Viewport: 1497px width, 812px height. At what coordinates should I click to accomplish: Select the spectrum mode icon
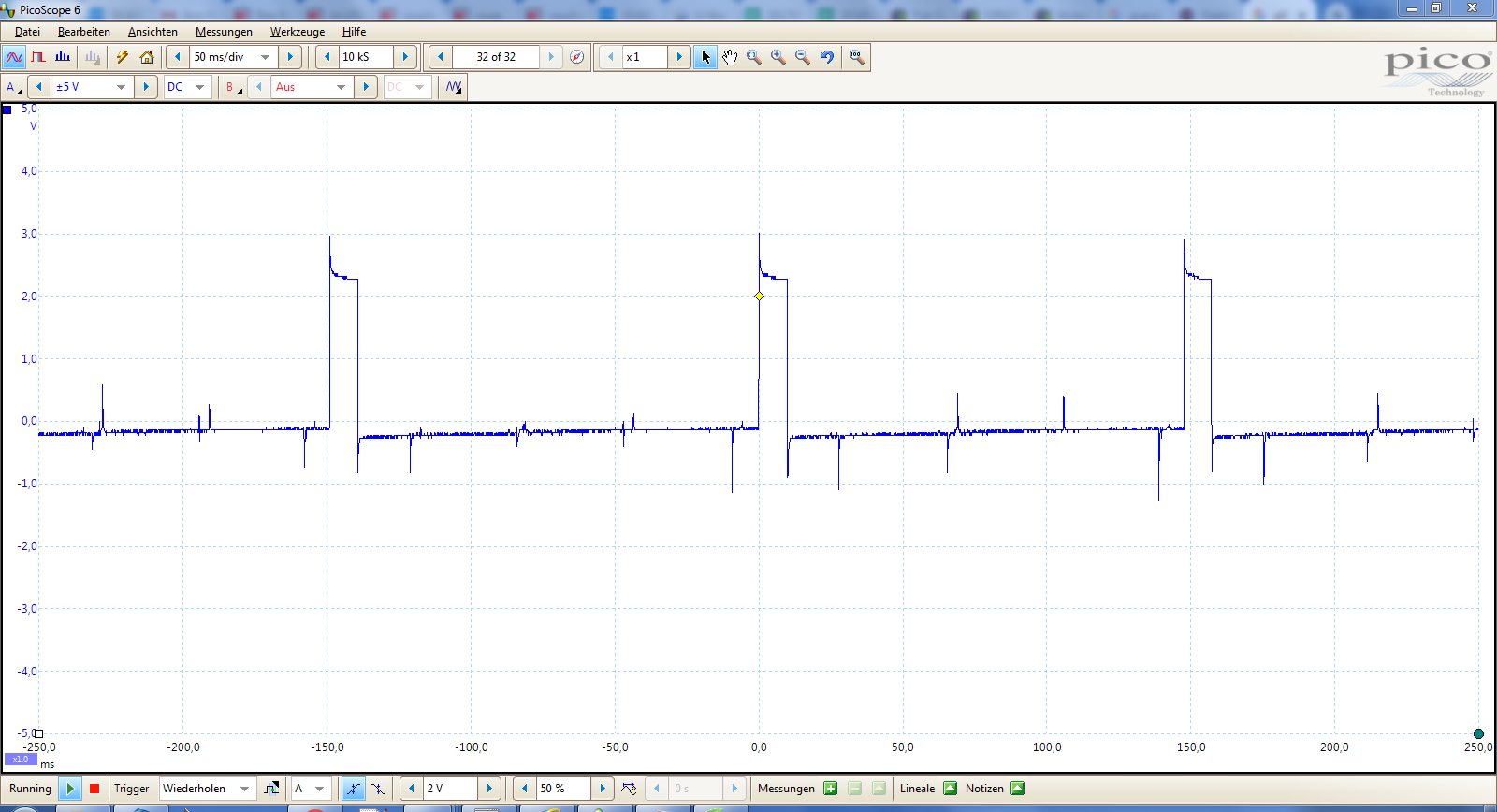(x=63, y=57)
